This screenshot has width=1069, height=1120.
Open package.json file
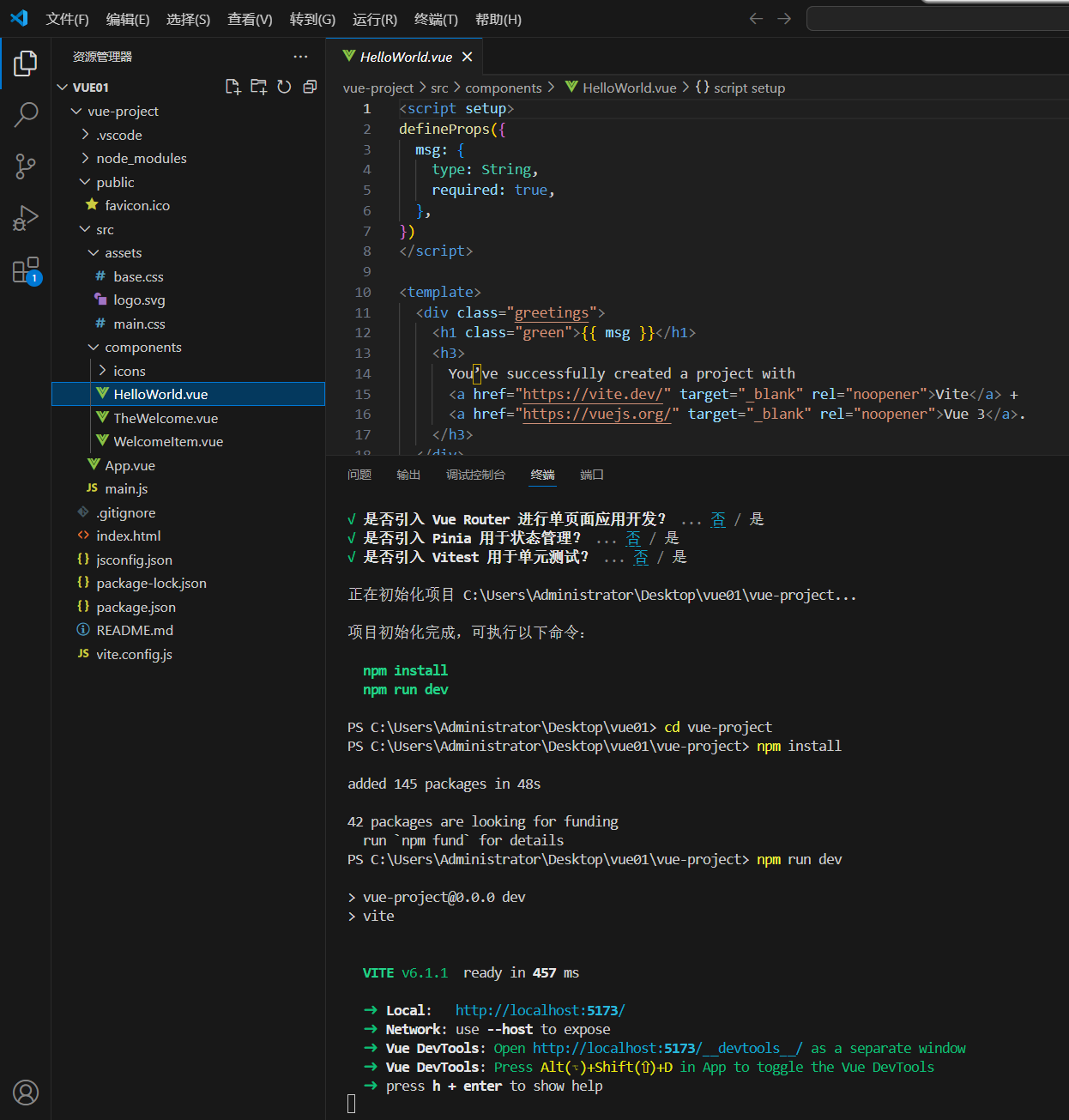[x=188, y=607]
